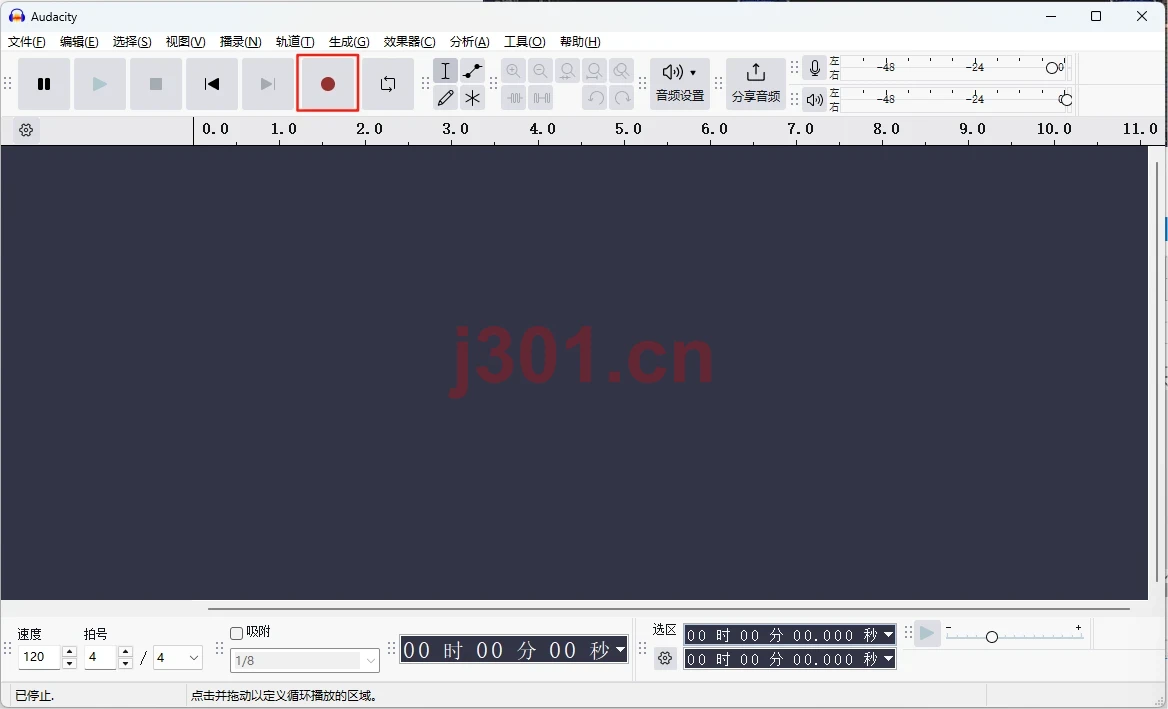The width and height of the screenshot is (1168, 709).
Task: Open the 1/8 snap value dropdown
Action: point(305,661)
